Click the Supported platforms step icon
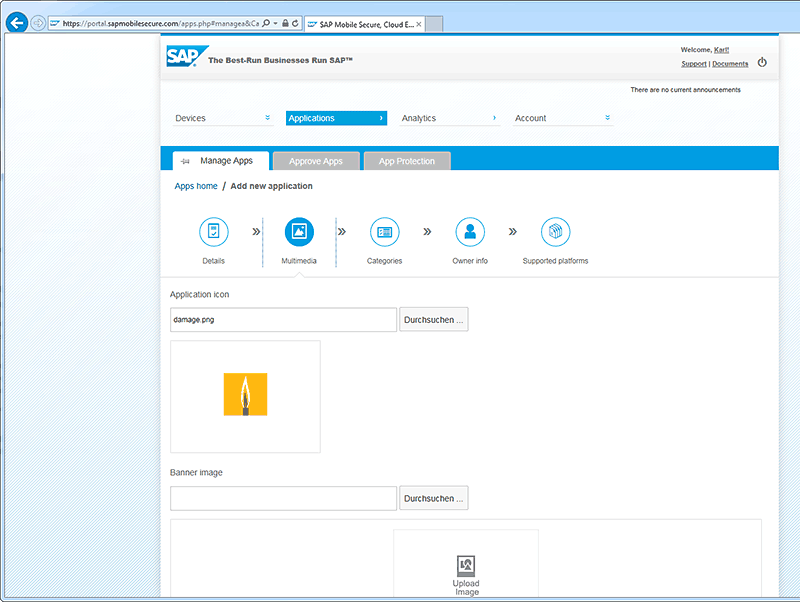The height and width of the screenshot is (602, 800). (555, 232)
